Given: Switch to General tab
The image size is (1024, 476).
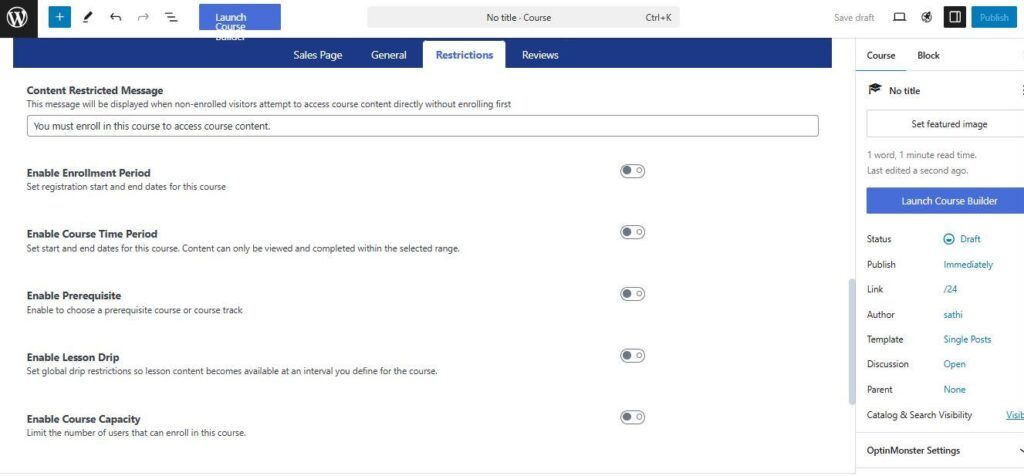Looking at the screenshot, I should [389, 55].
